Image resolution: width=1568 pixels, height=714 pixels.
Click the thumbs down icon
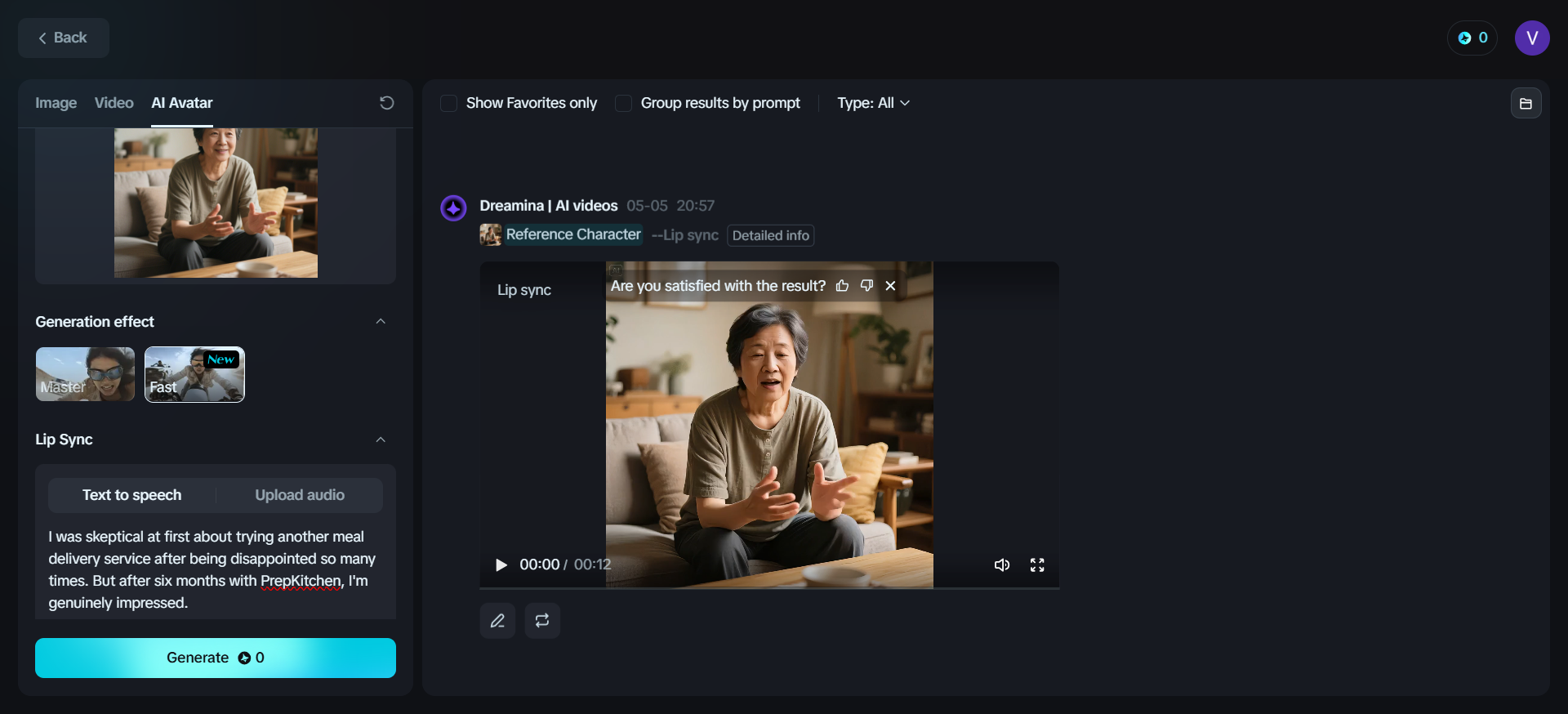coord(866,286)
